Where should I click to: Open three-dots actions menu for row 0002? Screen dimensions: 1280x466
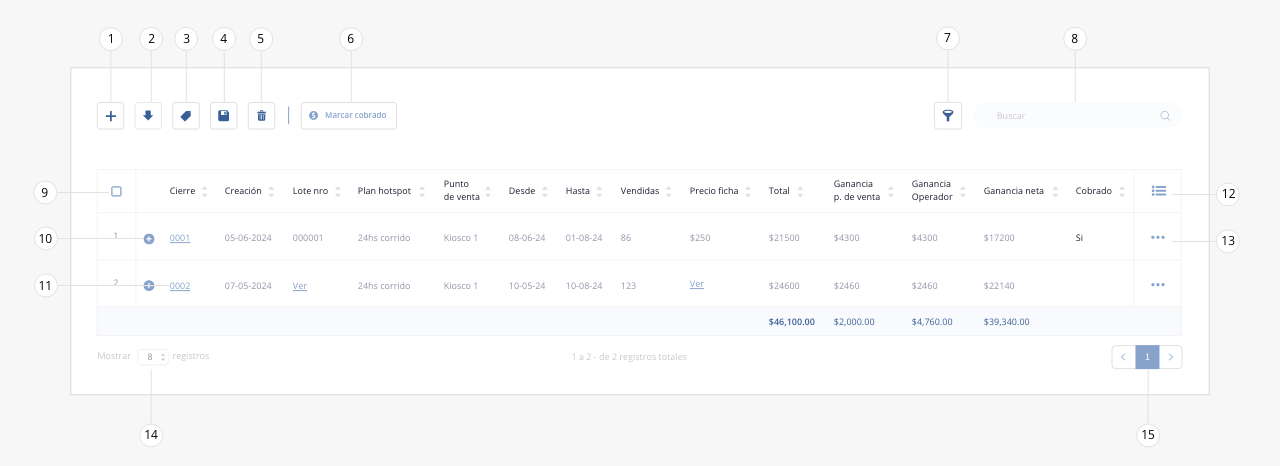(1158, 285)
